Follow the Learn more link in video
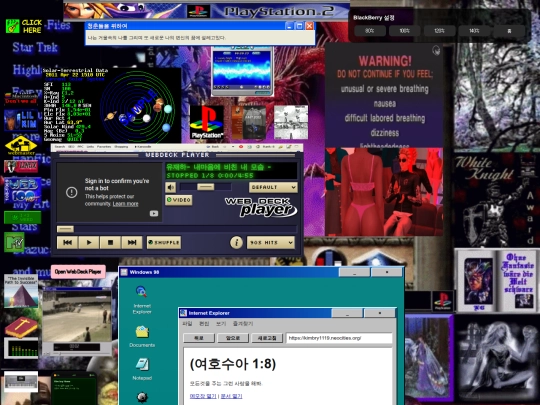Image resolution: width=540 pixels, height=405 pixels. pos(125,204)
